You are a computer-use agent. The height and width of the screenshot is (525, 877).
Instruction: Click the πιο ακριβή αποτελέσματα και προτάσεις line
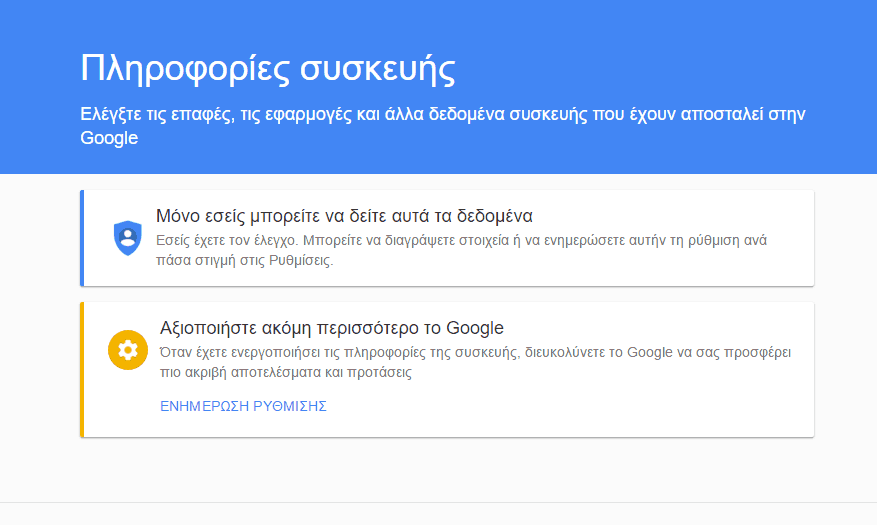pos(286,372)
